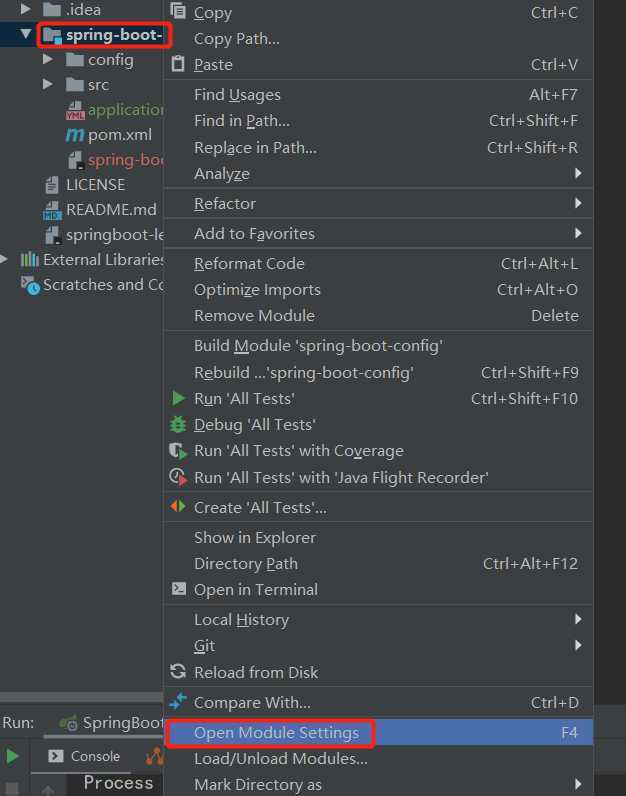
Task: Click the Paste clipboard icon
Action: 178,64
